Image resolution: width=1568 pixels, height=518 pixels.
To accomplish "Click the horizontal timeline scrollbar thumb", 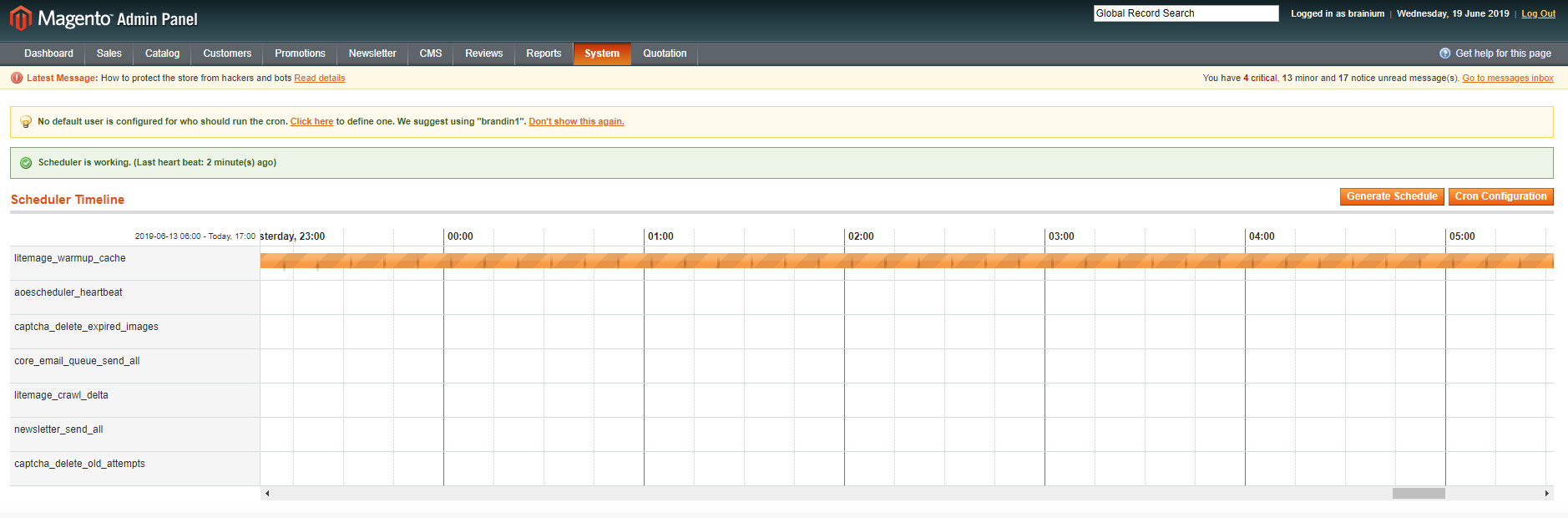I will (x=1419, y=494).
